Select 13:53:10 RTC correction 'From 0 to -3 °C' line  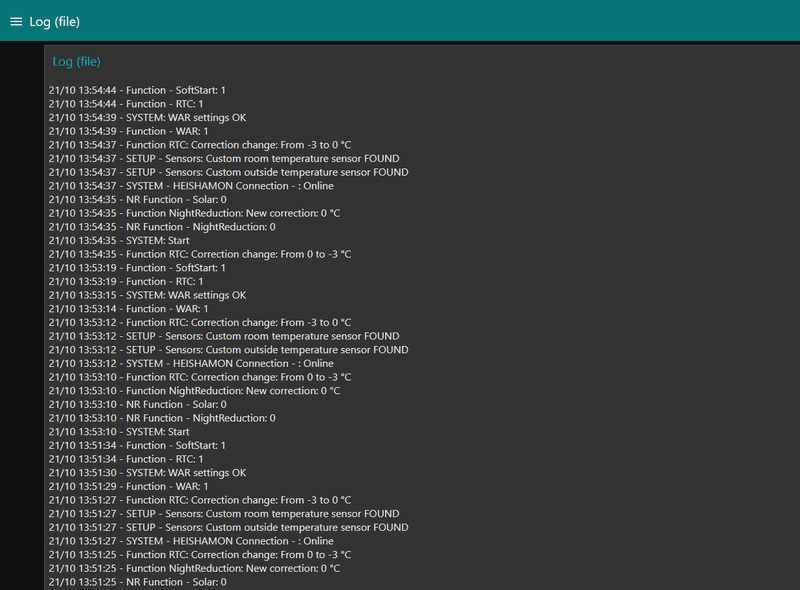200,377
